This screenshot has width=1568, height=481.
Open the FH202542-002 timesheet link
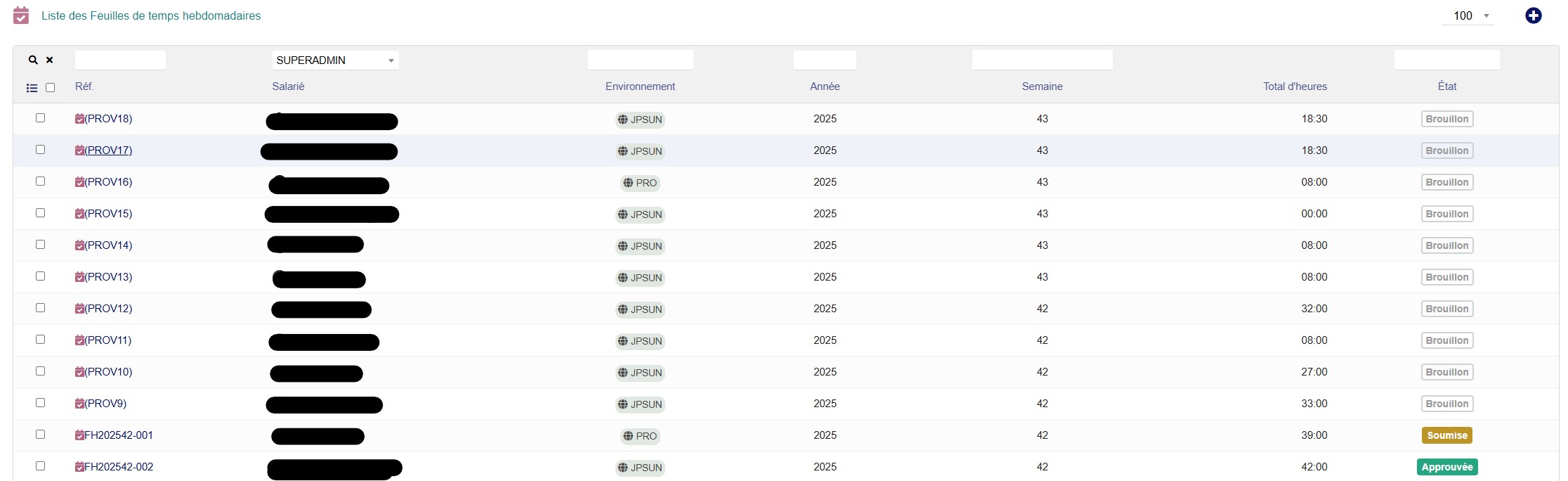click(119, 467)
